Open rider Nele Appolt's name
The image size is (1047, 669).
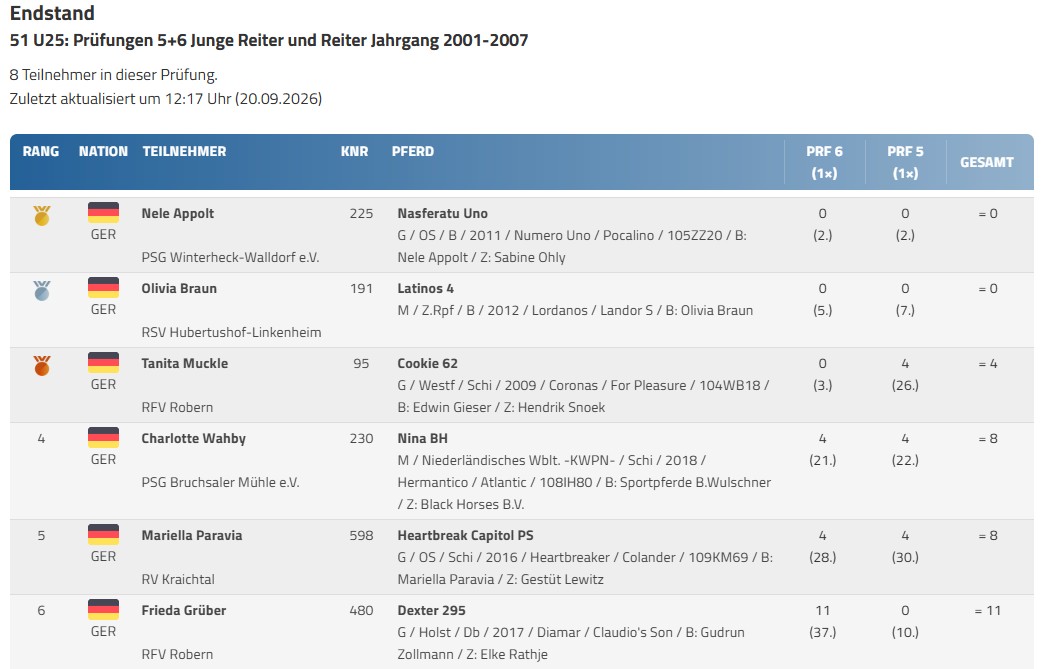click(178, 214)
